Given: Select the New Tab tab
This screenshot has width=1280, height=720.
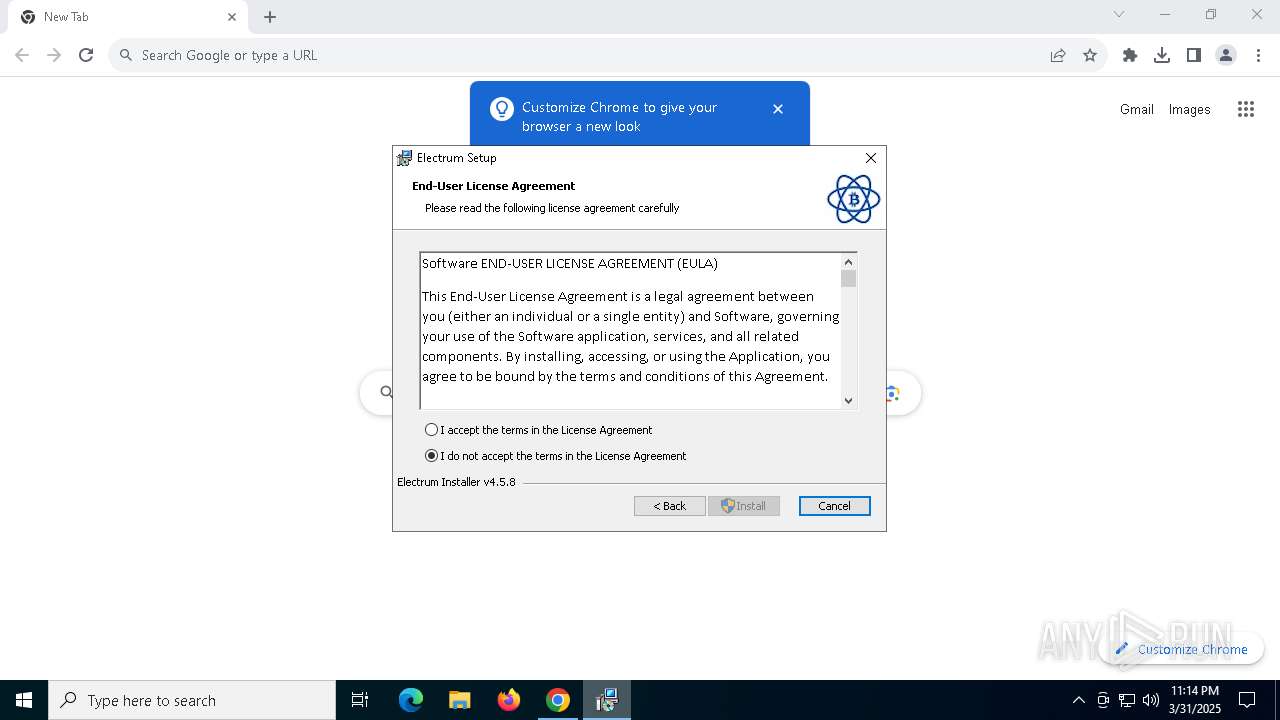Looking at the screenshot, I should tap(127, 17).
